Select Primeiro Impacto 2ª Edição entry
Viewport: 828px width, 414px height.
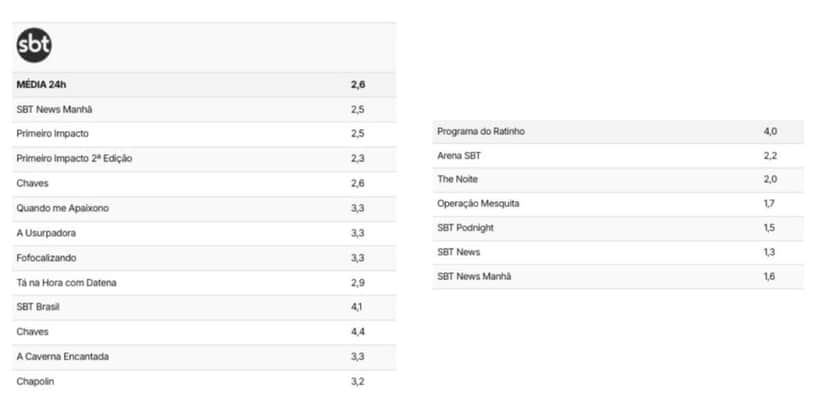[204, 159]
